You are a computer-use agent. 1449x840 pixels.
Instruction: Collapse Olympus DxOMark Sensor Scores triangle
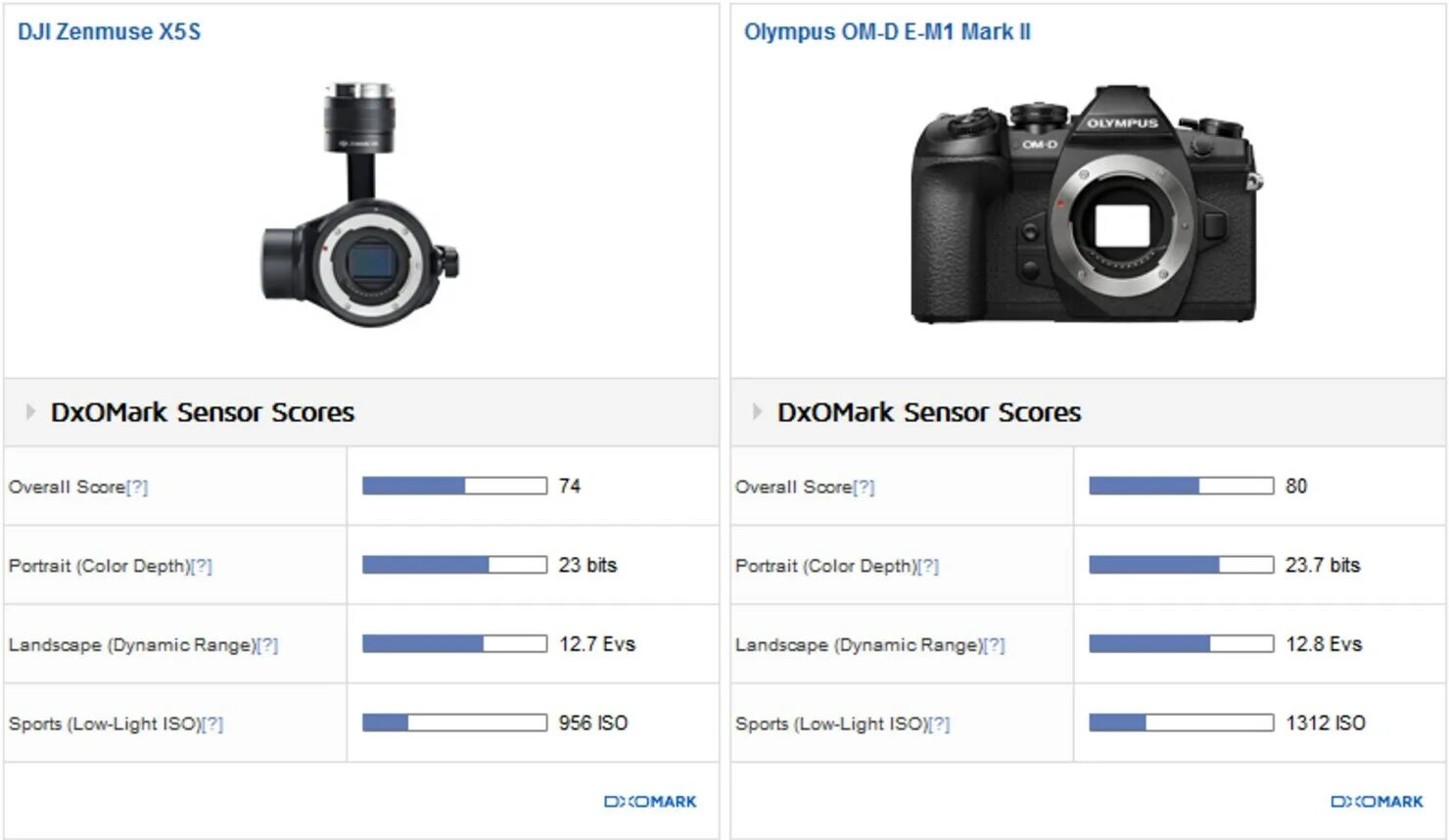(757, 412)
